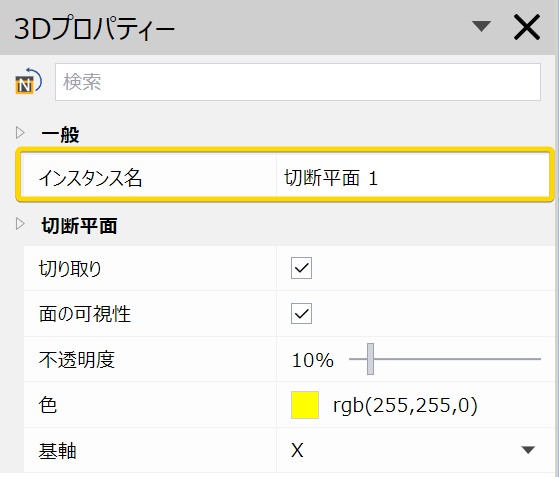
Task: Open the yellow 色 color swatch
Action: click(x=305, y=405)
